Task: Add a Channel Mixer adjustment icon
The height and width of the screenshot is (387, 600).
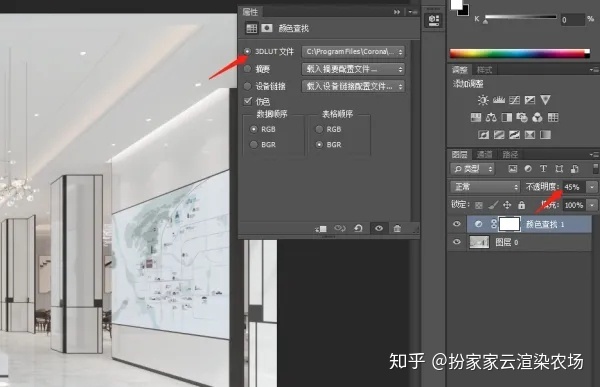Action: (x=537, y=117)
